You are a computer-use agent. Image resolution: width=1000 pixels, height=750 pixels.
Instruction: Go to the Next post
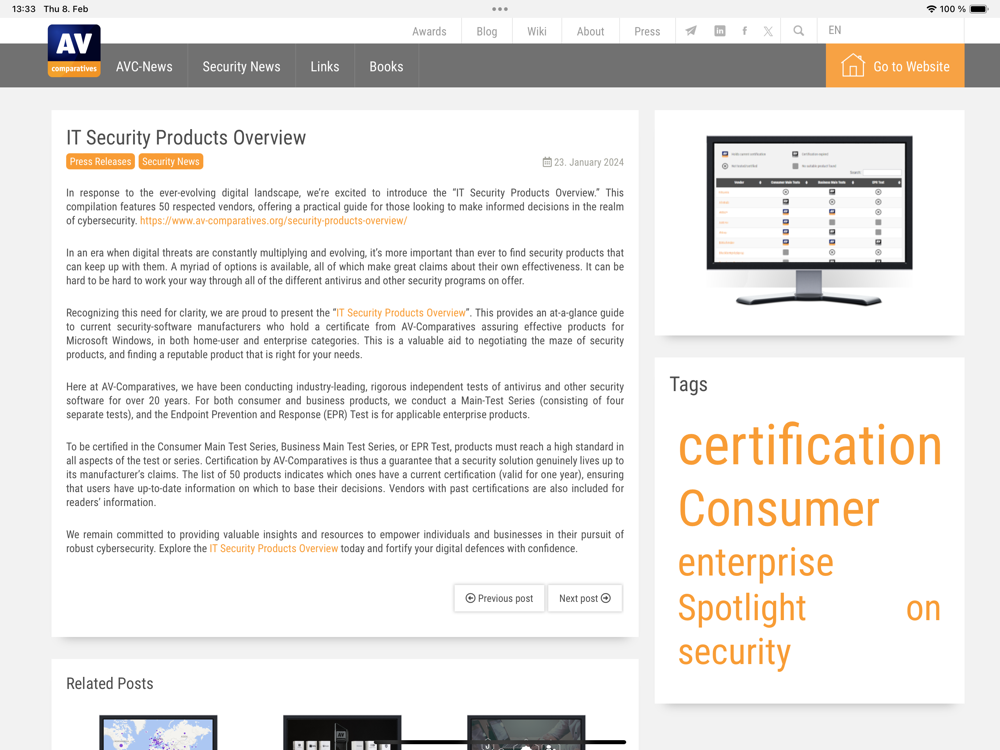pos(585,598)
